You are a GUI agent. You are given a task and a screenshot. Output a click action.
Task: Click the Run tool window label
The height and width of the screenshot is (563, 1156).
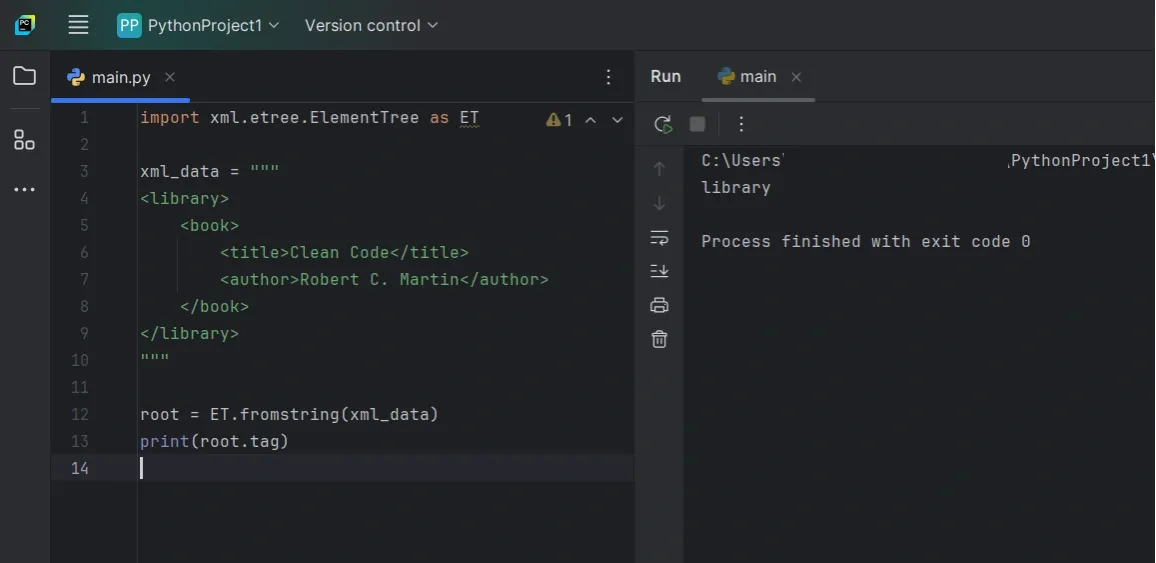pyautogui.click(x=666, y=77)
